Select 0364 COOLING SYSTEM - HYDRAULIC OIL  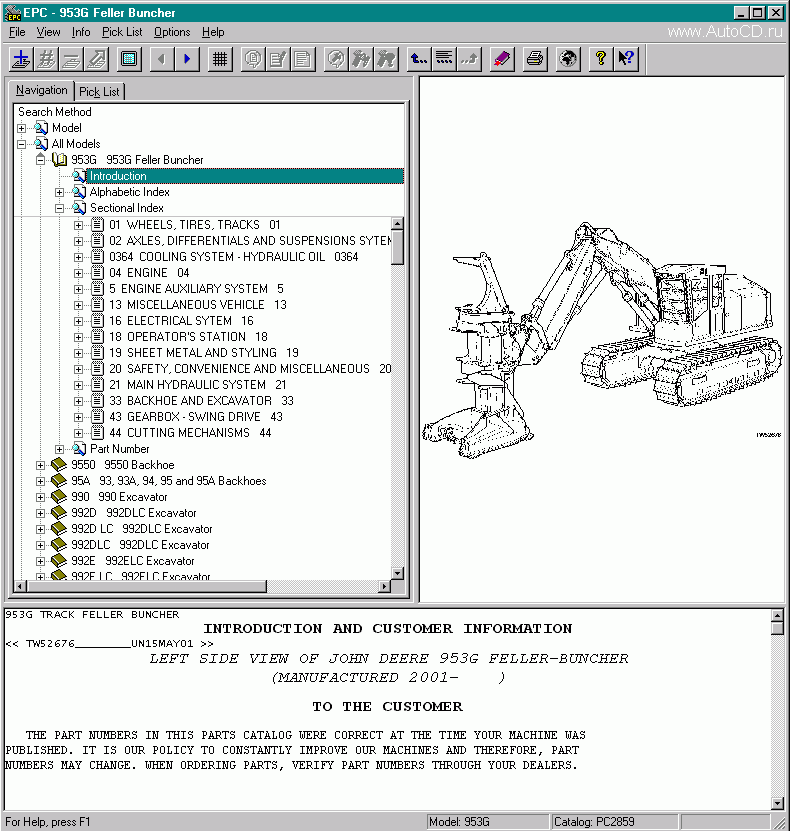(234, 257)
